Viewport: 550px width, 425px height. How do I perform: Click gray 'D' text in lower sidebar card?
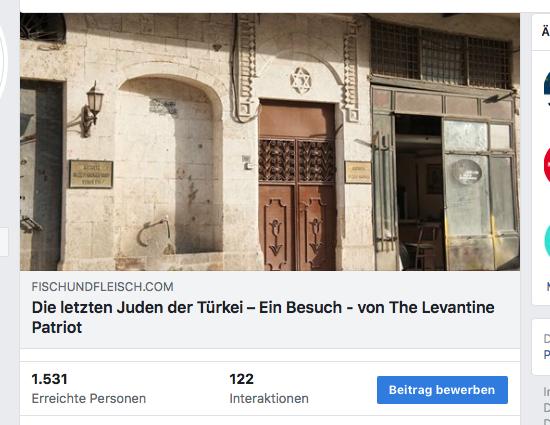point(547,339)
